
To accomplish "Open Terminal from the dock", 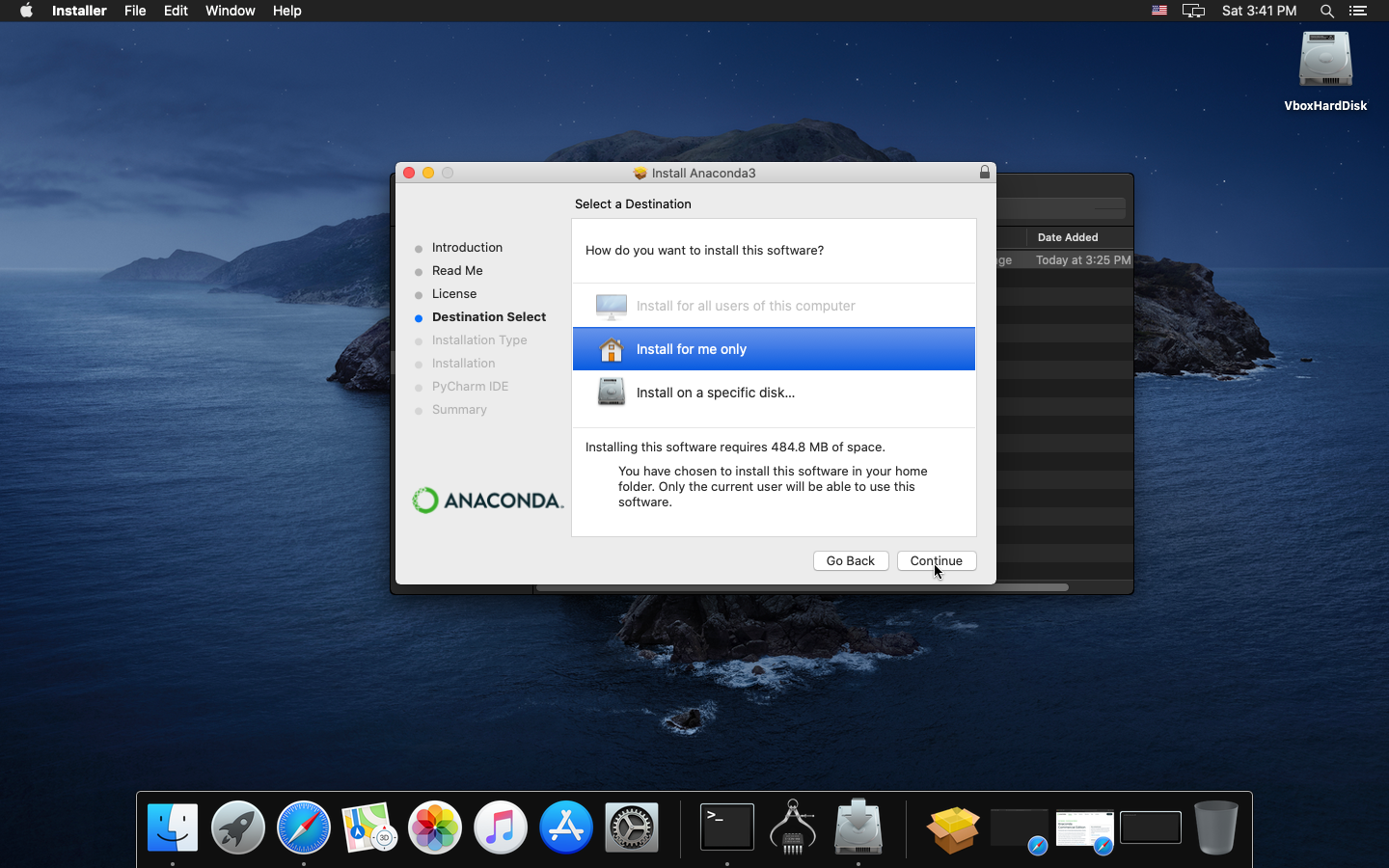I will point(727,827).
